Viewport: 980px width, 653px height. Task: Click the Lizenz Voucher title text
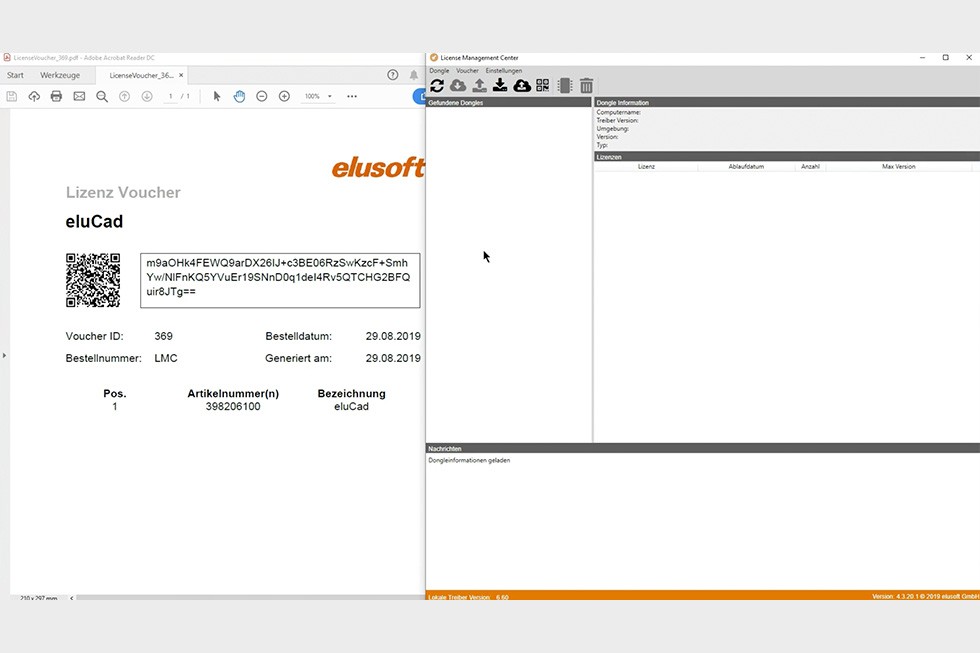click(123, 192)
